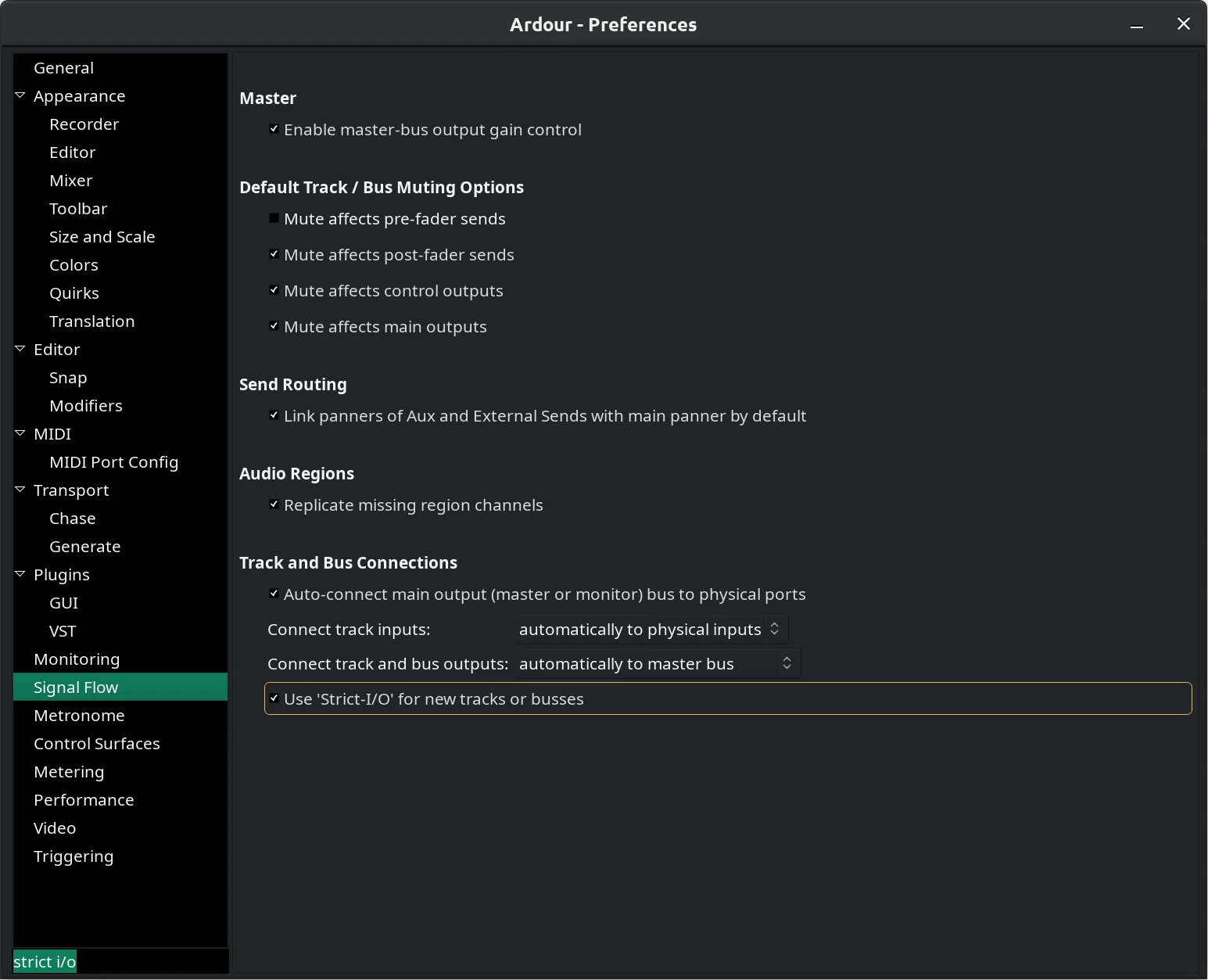Click the 'Connect track inputs:' label
This screenshot has height=980, width=1208.
click(349, 630)
